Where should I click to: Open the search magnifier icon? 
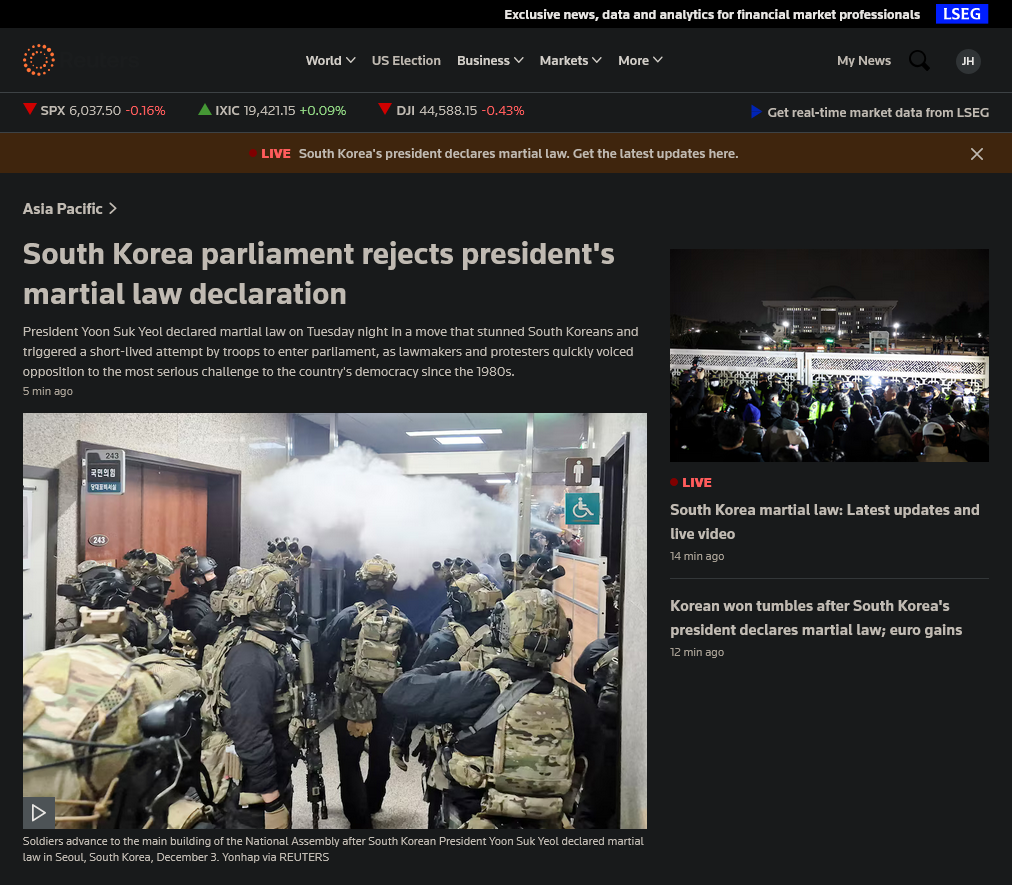[918, 61]
